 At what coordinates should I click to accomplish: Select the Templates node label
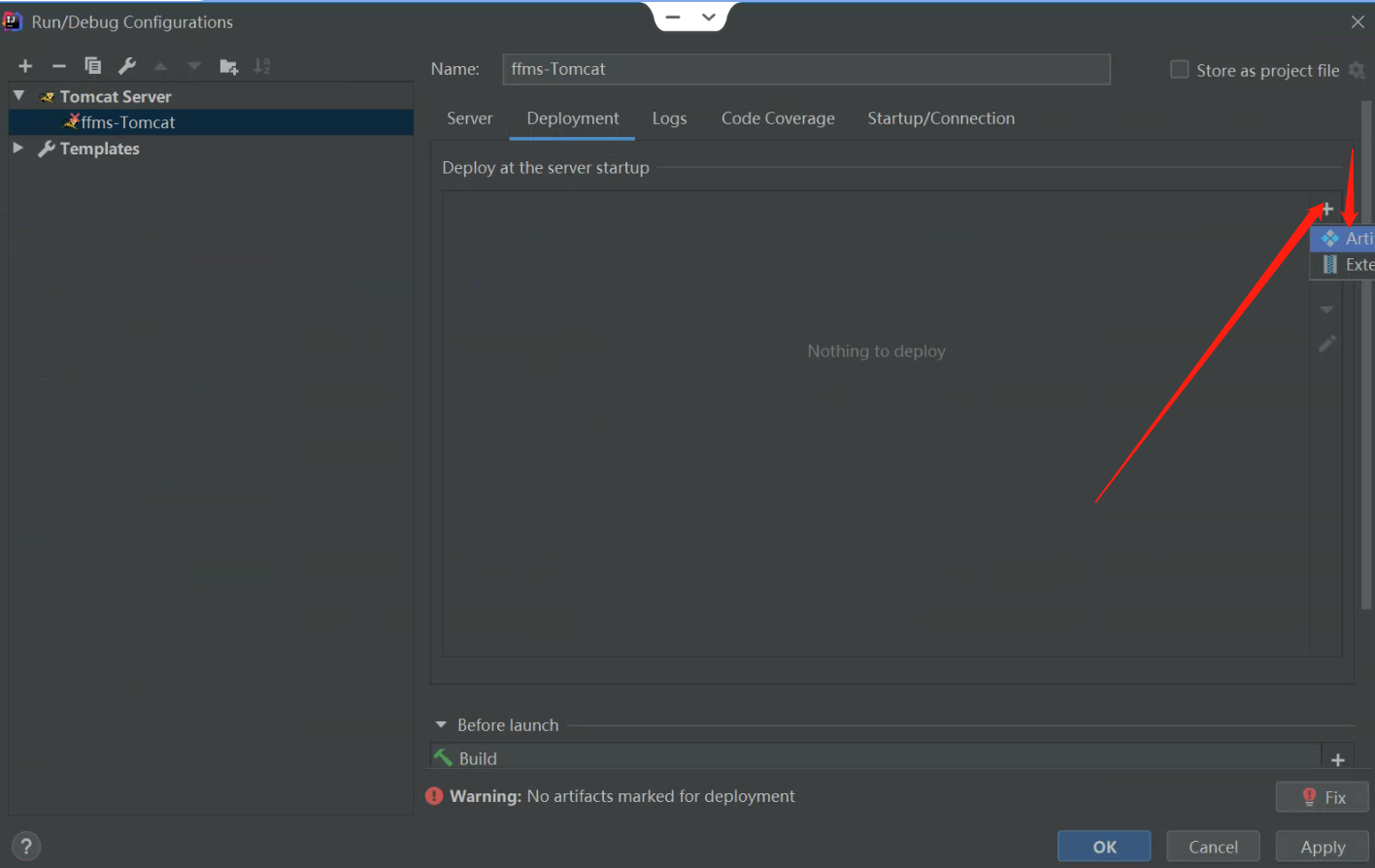(x=99, y=149)
